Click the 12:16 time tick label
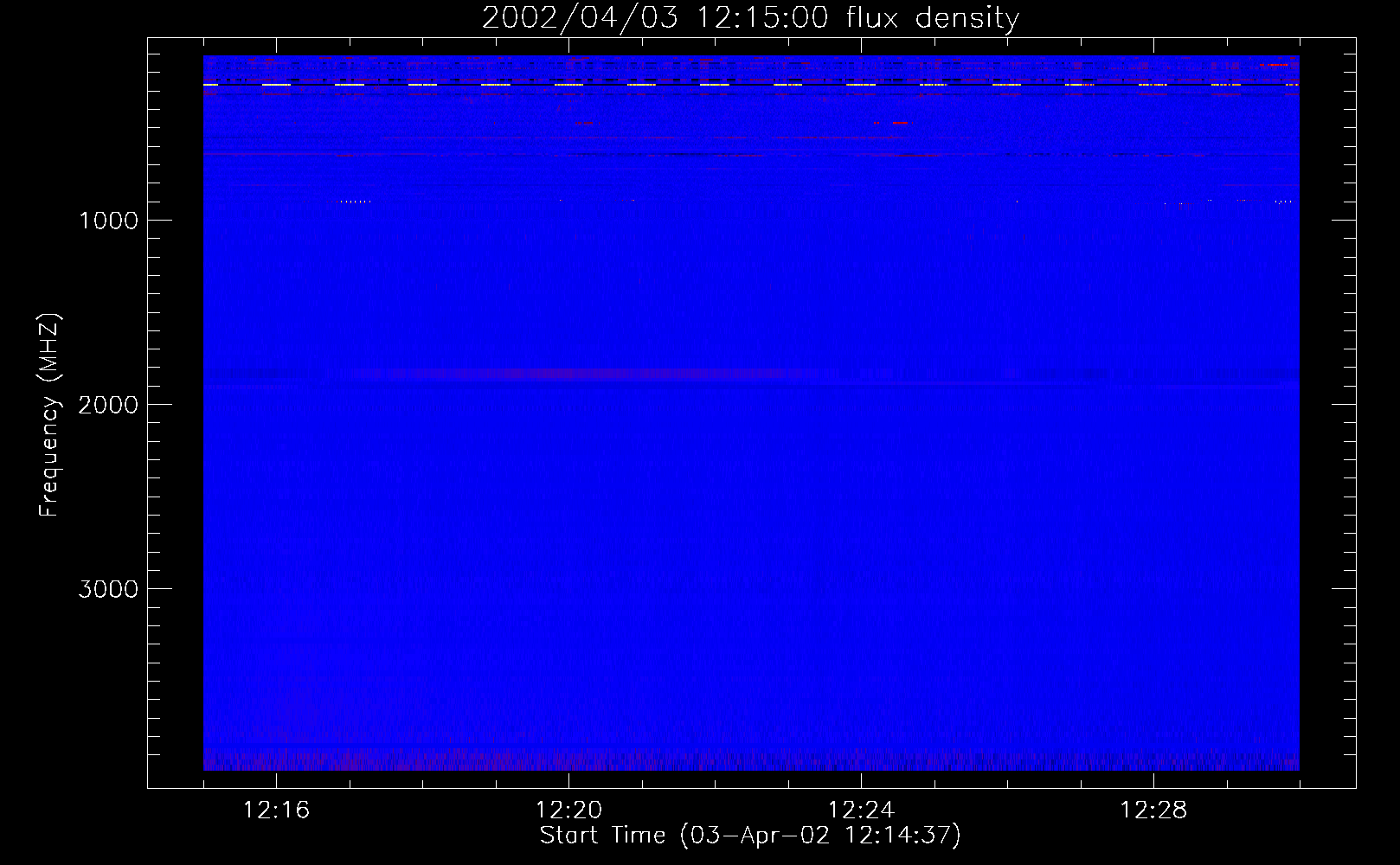 tap(276, 811)
